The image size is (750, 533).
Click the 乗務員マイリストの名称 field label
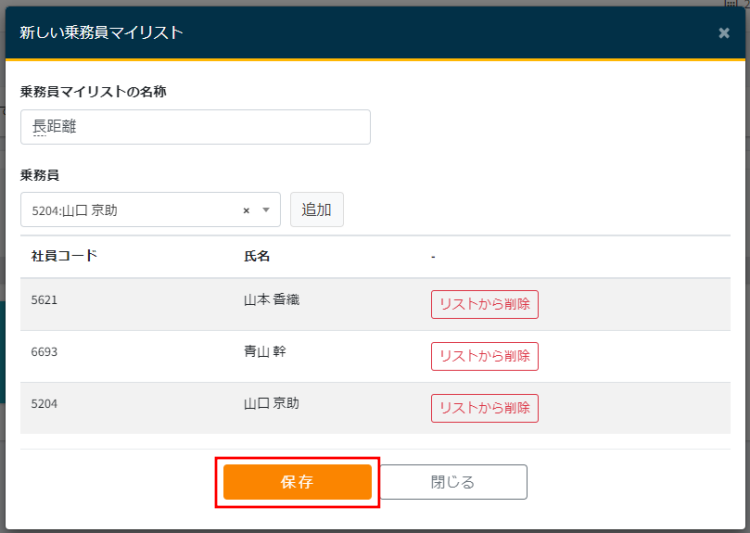click(93, 91)
